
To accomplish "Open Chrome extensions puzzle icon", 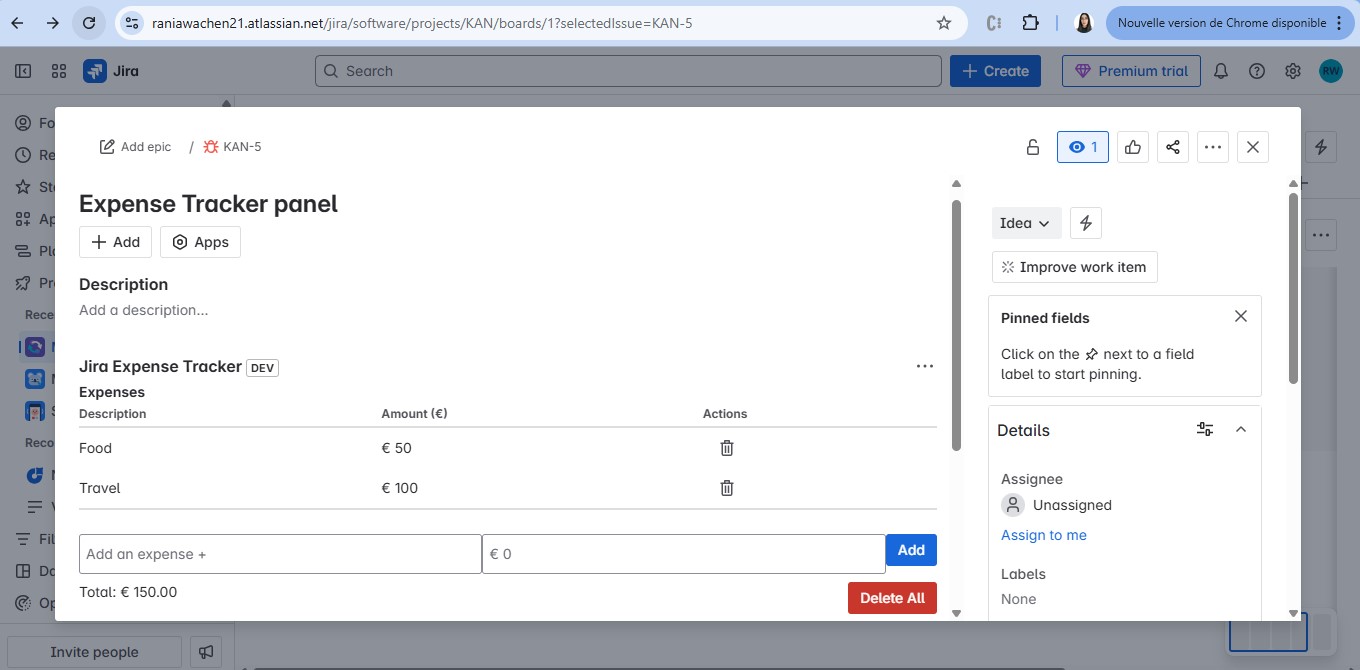I will (x=1031, y=22).
